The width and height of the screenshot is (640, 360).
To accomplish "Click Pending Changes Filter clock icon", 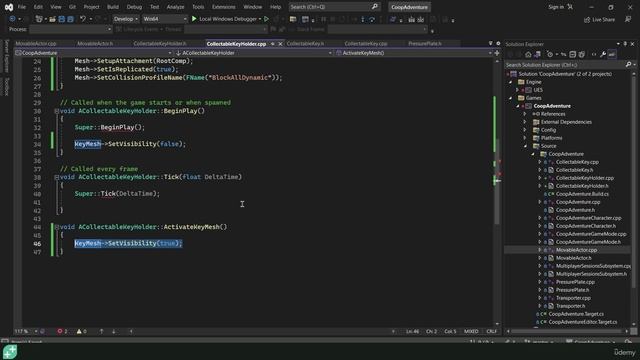I will click(550, 54).
